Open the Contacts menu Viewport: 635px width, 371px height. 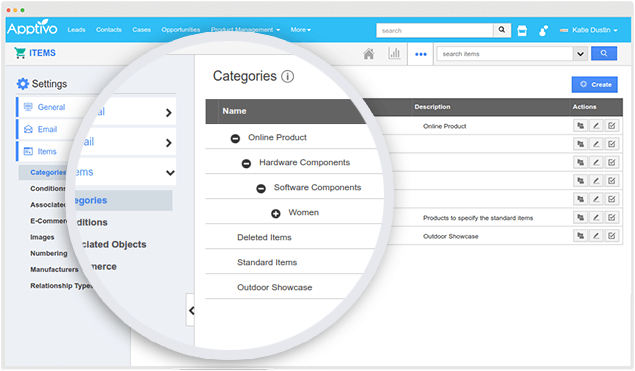click(x=109, y=30)
